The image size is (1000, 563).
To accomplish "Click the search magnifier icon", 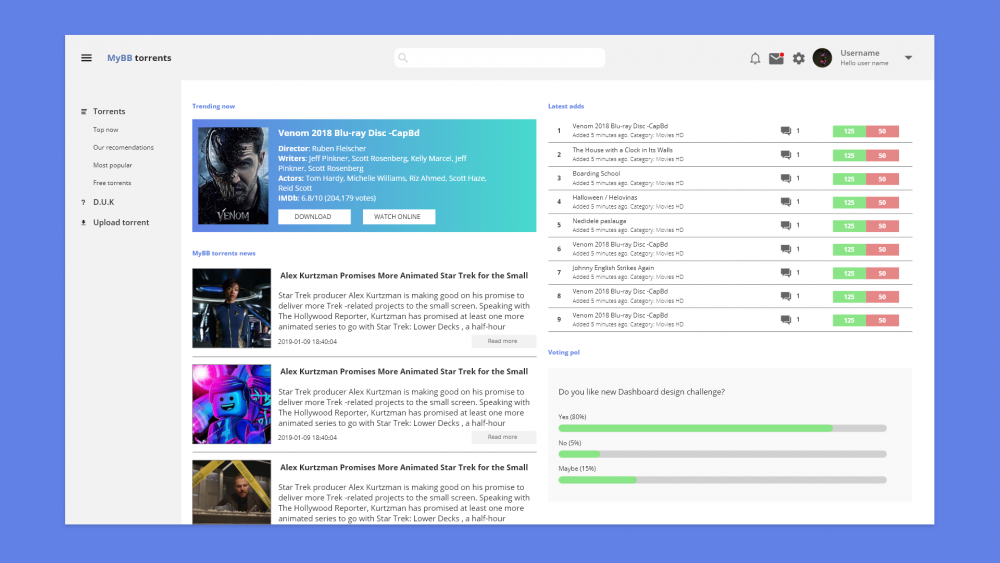I will pyautogui.click(x=403, y=58).
